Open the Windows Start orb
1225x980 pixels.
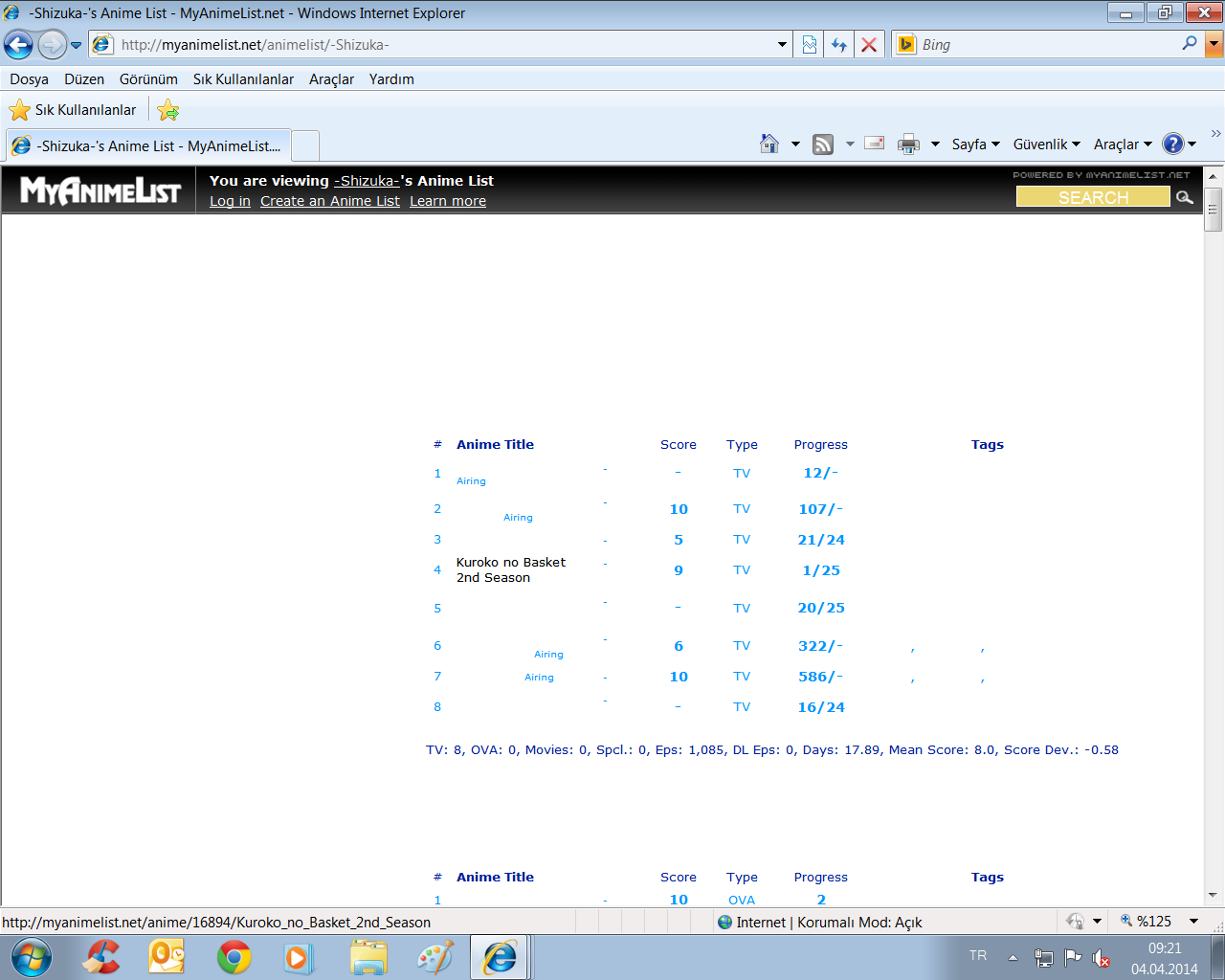pos(31,957)
